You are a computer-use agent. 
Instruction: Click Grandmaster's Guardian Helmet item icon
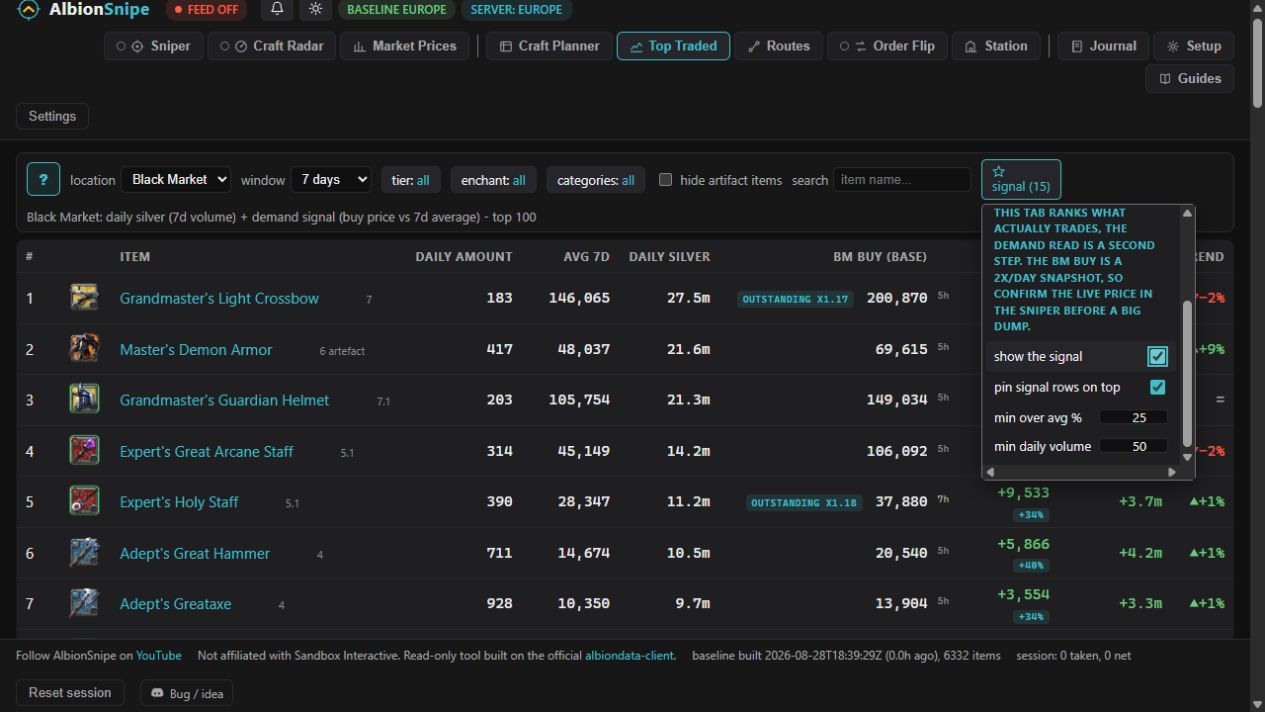tap(84, 399)
